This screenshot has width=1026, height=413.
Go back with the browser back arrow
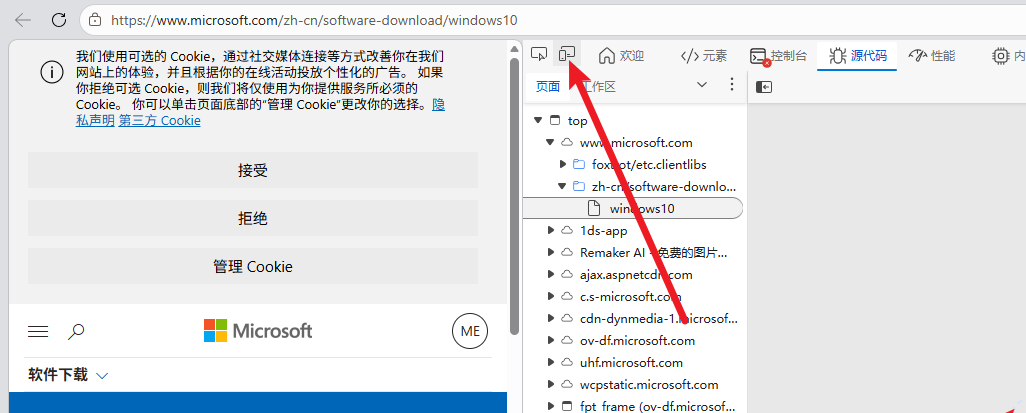23,20
